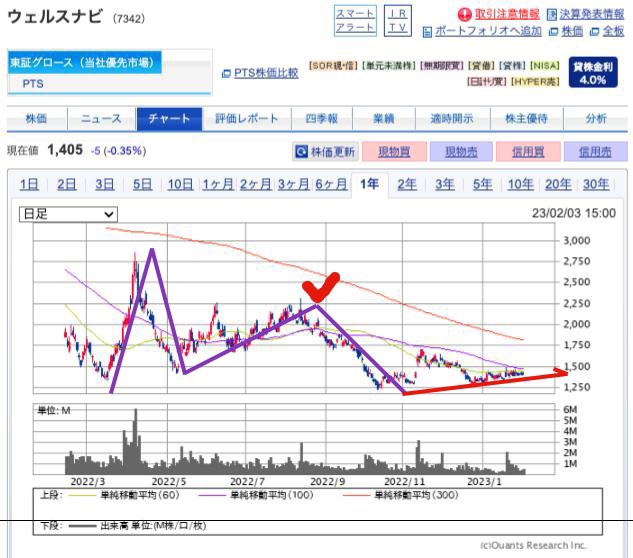Click the 23/02/03 15:00 timestamp
Screen dimensions: 633x558
(574, 213)
